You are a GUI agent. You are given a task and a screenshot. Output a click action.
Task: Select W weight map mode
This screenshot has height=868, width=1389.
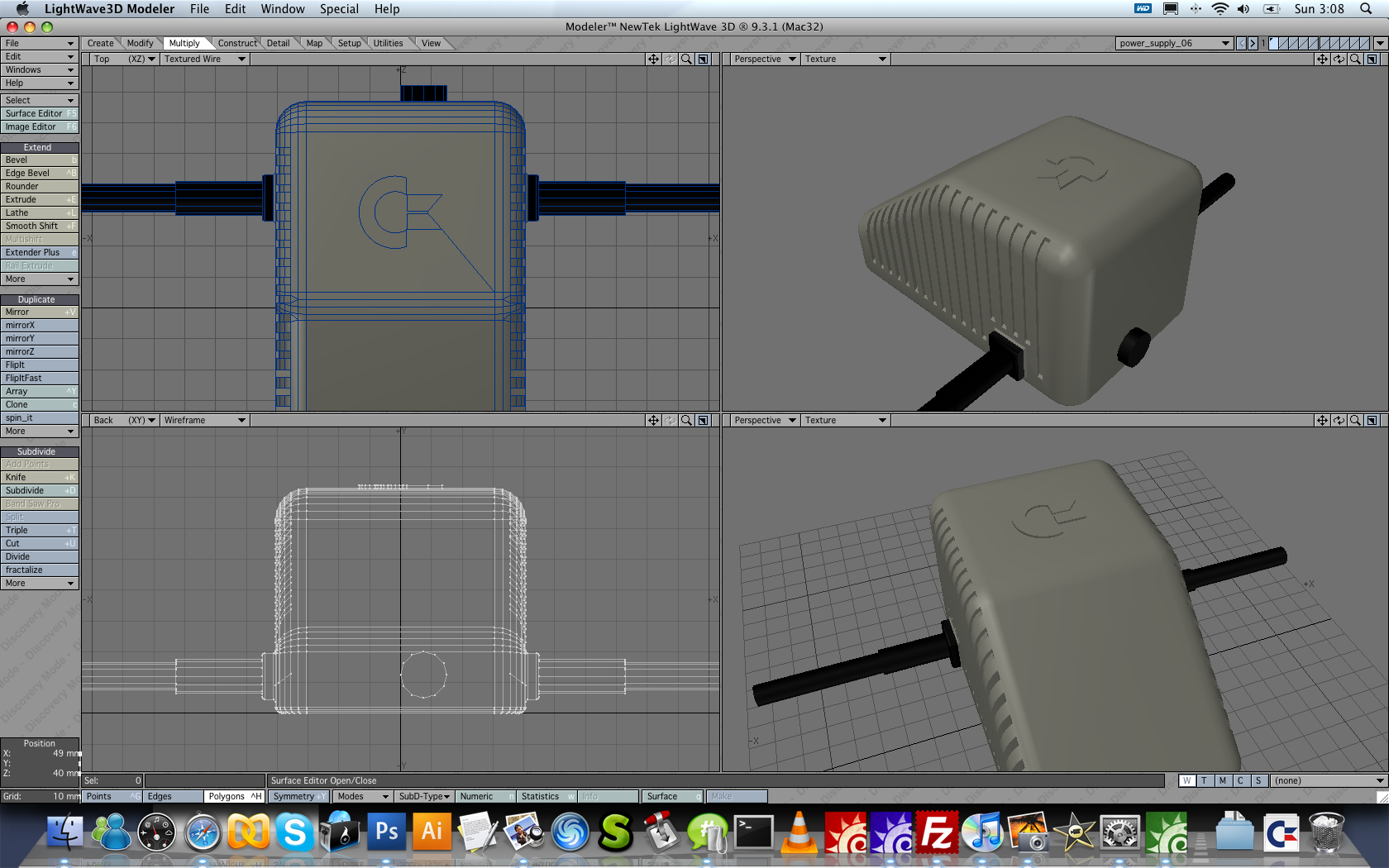point(1186,781)
